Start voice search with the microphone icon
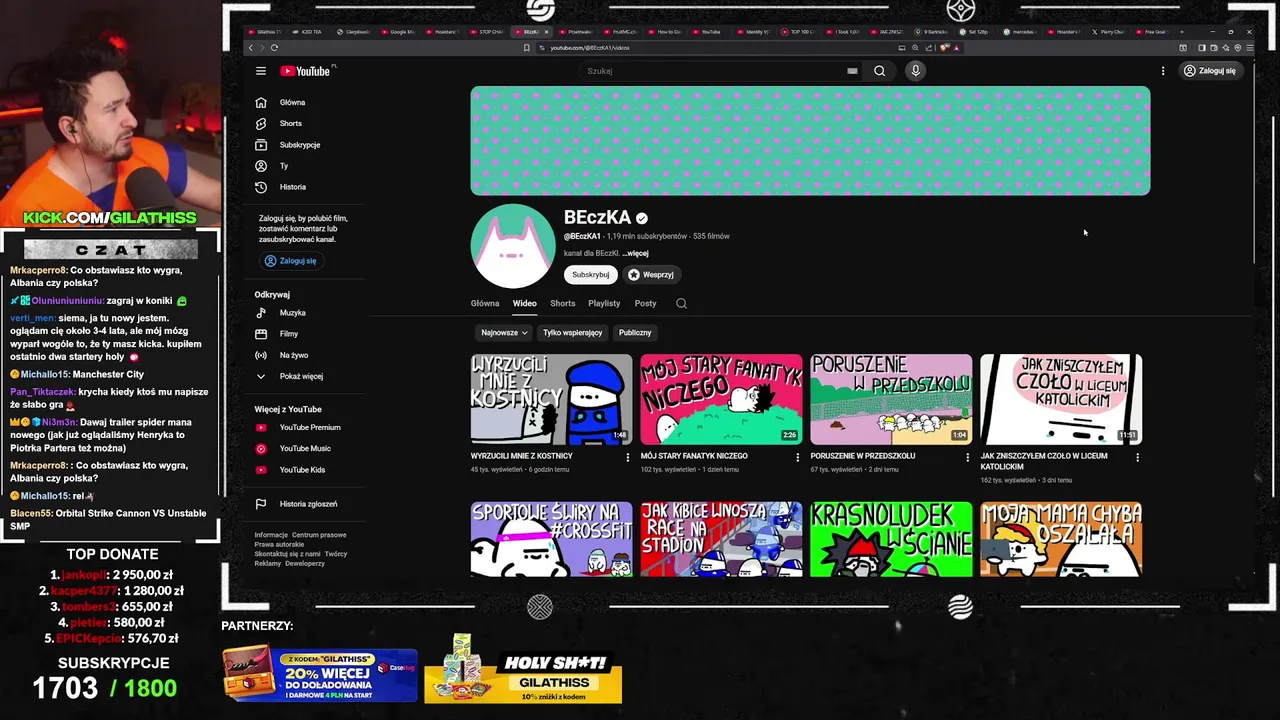Viewport: 1280px width, 720px height. (x=915, y=71)
